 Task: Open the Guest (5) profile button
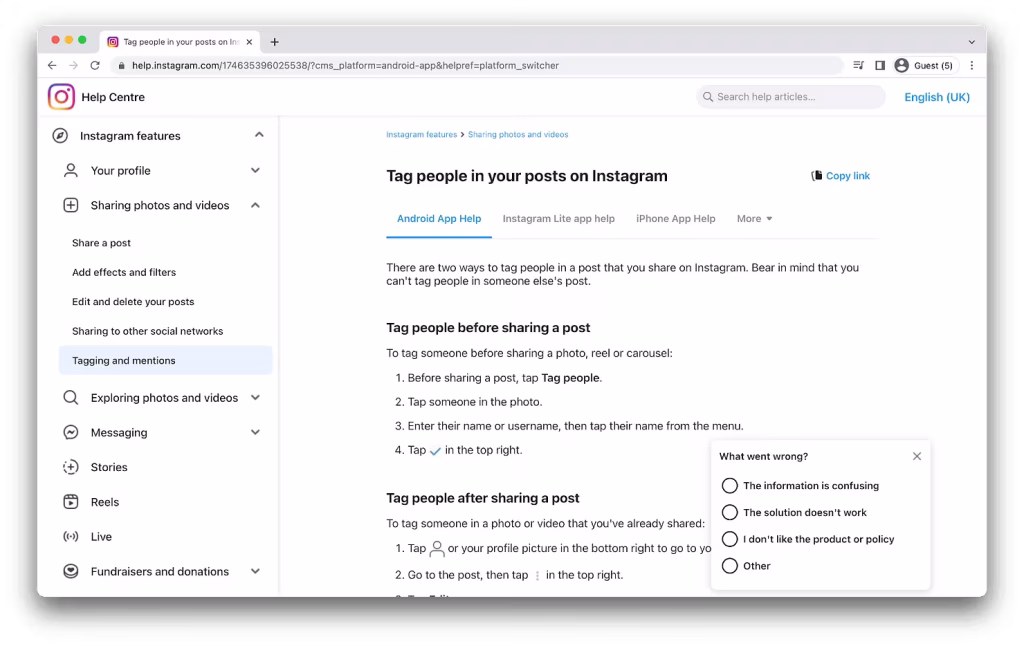click(924, 65)
